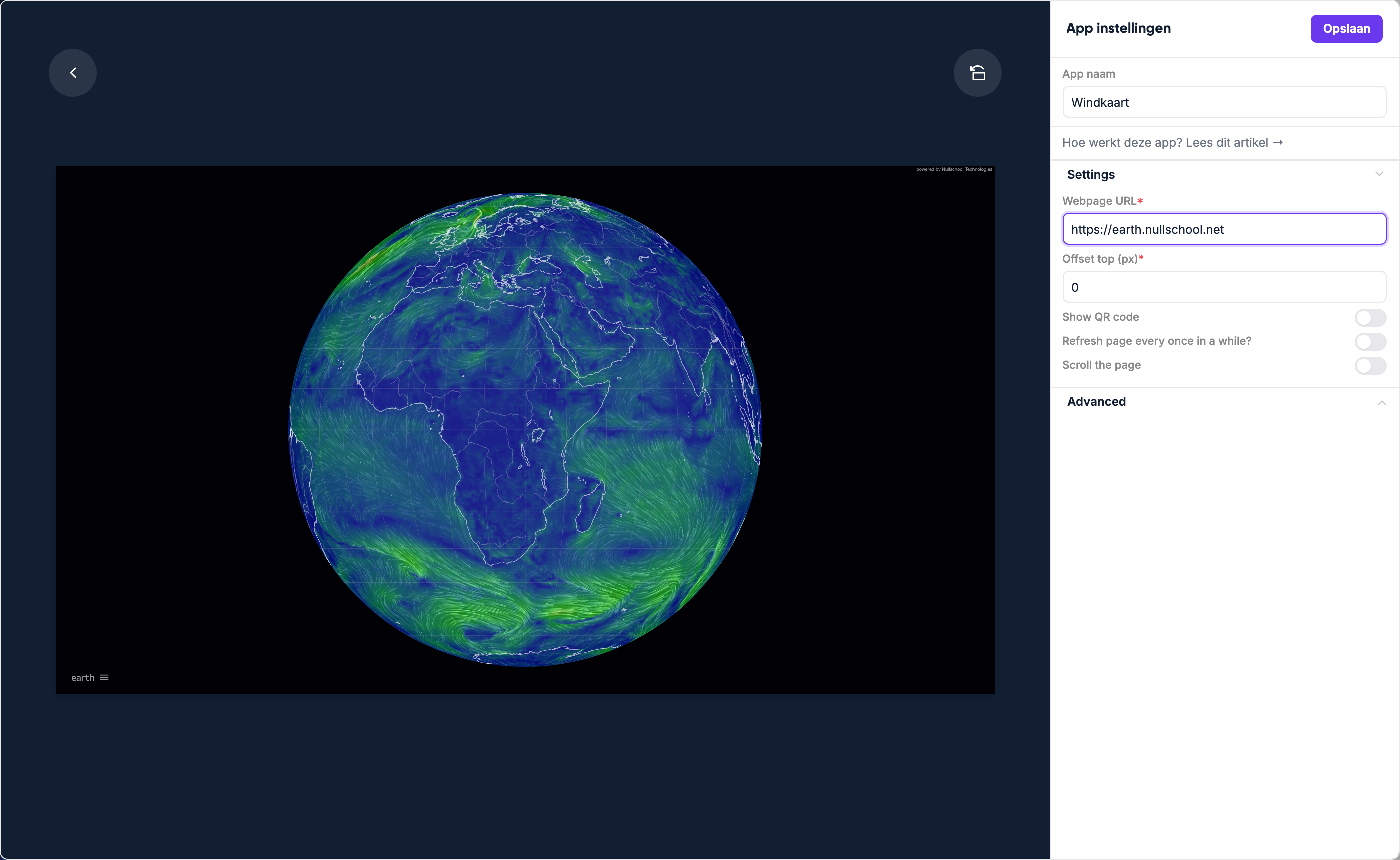Click the globe wind map preview
This screenshot has height=860, width=1400.
point(525,430)
